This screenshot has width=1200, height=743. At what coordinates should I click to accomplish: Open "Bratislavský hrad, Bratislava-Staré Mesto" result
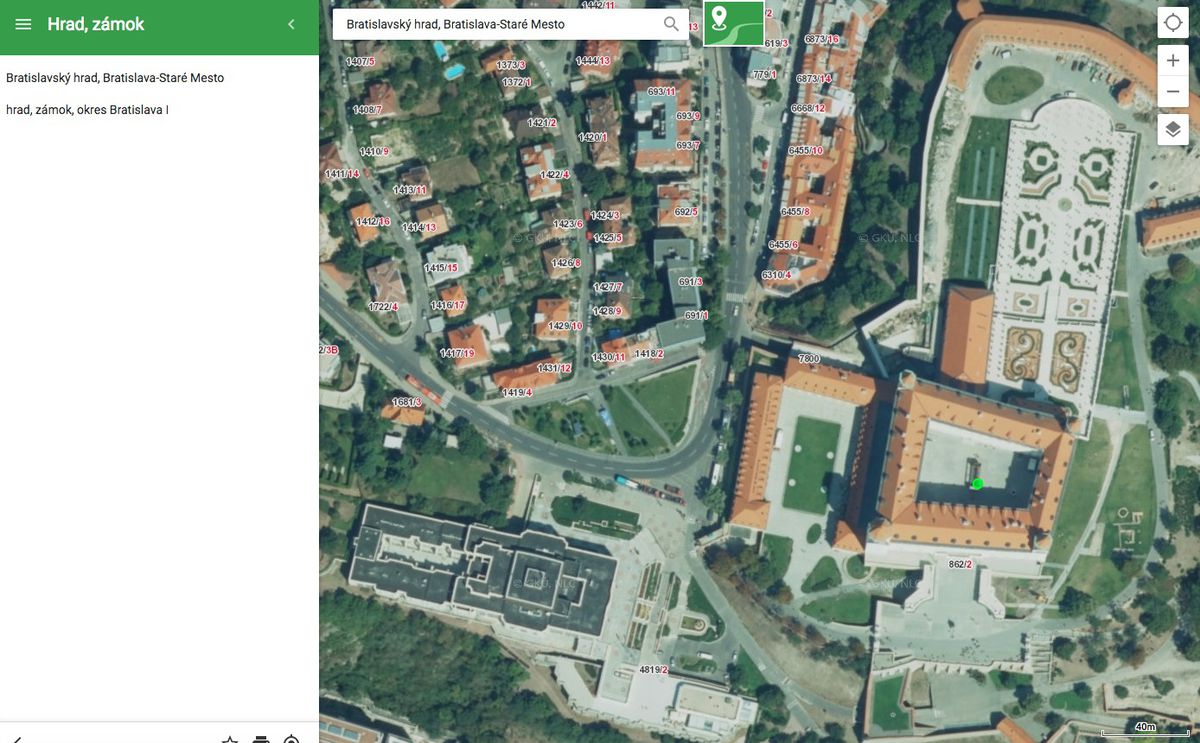pos(115,77)
